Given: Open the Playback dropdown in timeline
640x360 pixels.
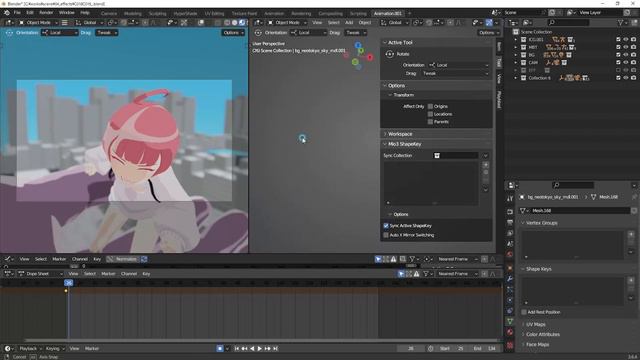Looking at the screenshot, I should 31,349.
